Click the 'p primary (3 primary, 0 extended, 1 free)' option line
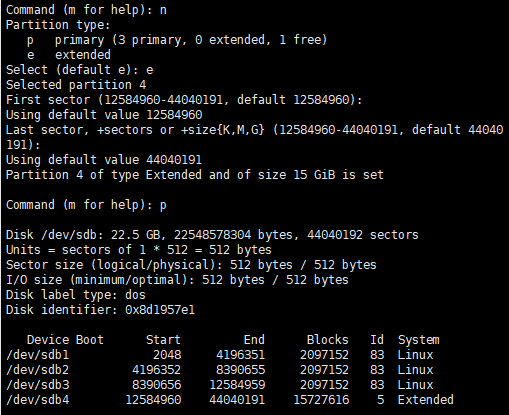509x415 pixels. (x=177, y=40)
